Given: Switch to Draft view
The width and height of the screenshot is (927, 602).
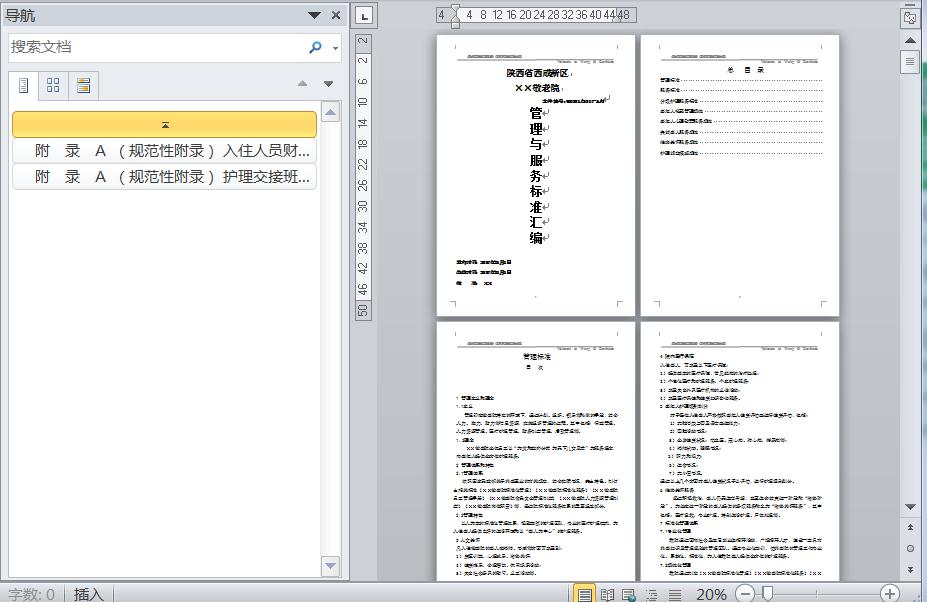Looking at the screenshot, I should coord(675,594).
